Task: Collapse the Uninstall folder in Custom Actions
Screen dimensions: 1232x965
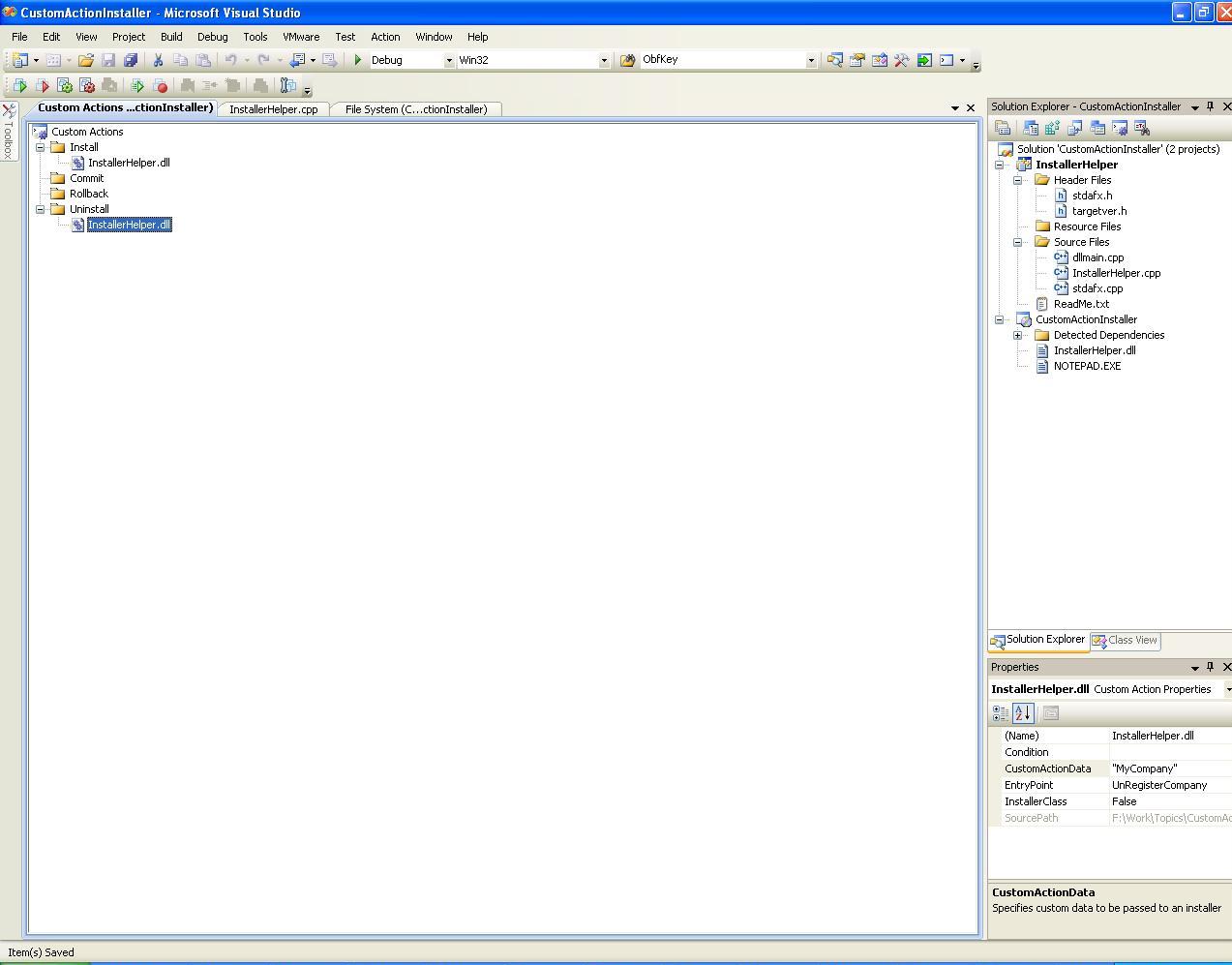Action: 41,209
